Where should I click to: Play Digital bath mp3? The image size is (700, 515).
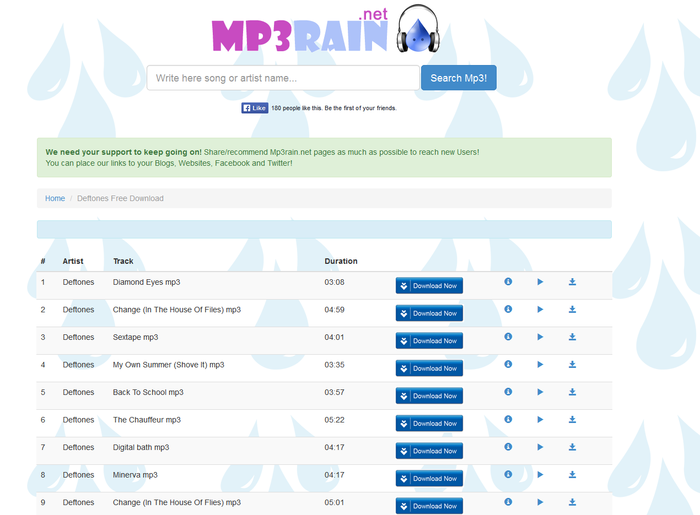540,447
